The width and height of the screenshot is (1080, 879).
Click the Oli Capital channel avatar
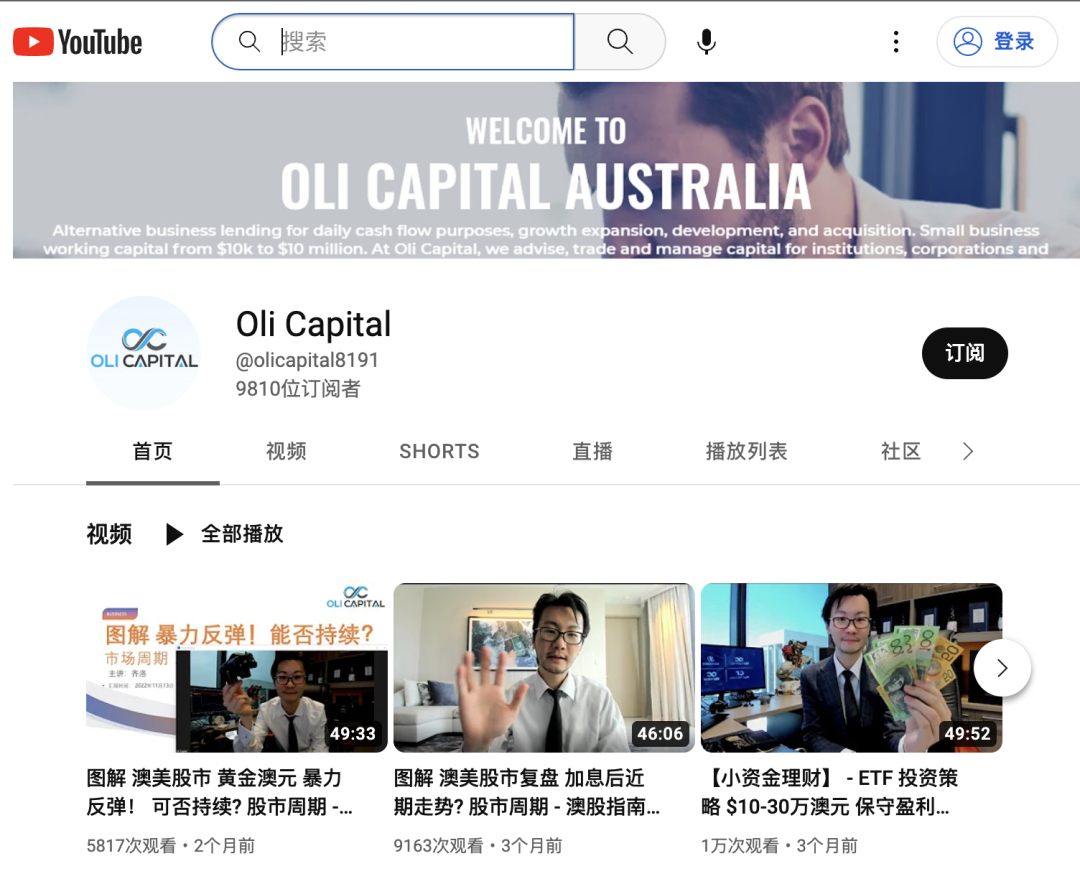[144, 353]
